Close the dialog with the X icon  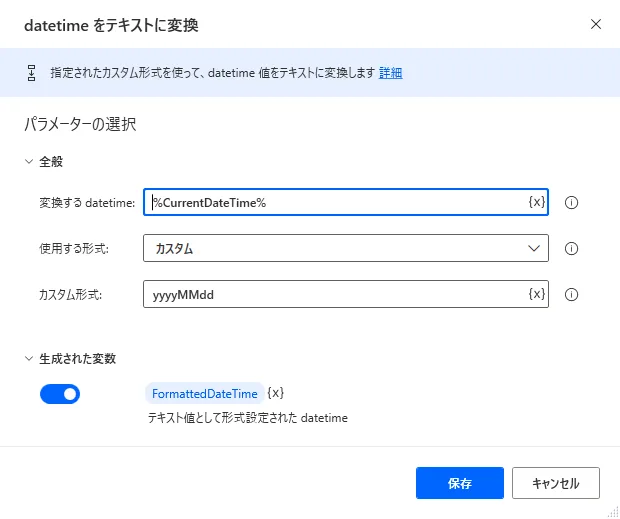(596, 23)
